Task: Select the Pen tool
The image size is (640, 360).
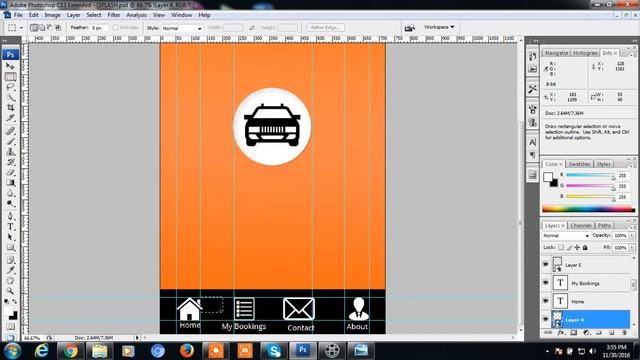Action: 10,216
